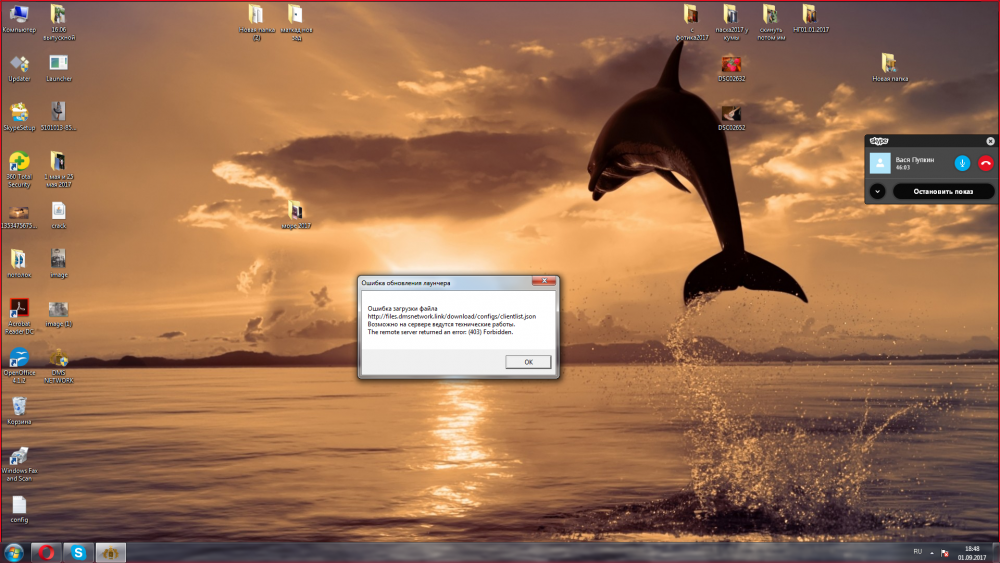Select the Windows Fax and Scan icon
Screen dimensions: 1000x563
point(19,456)
